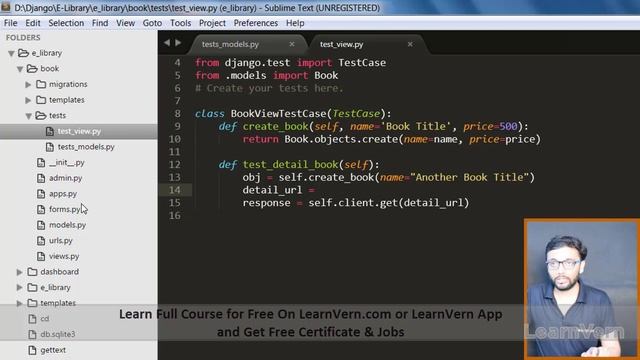Click the models.py file icon
The height and width of the screenshot is (360, 640).
[x=41, y=225]
